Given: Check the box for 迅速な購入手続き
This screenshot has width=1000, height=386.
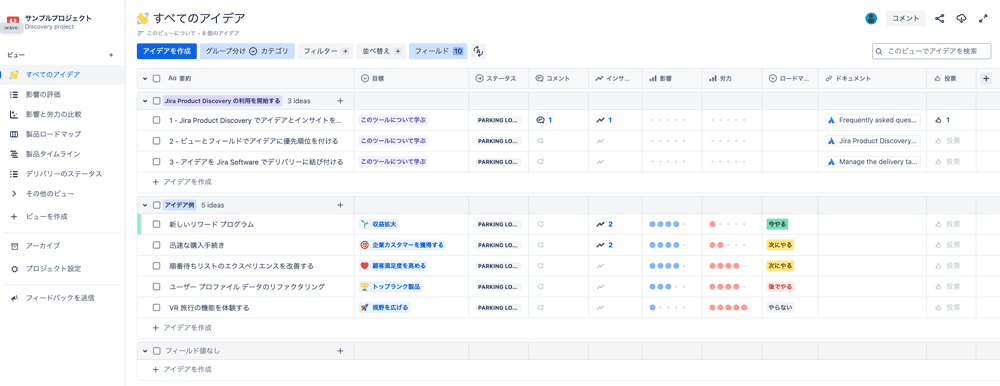Looking at the screenshot, I should pyautogui.click(x=156, y=245).
